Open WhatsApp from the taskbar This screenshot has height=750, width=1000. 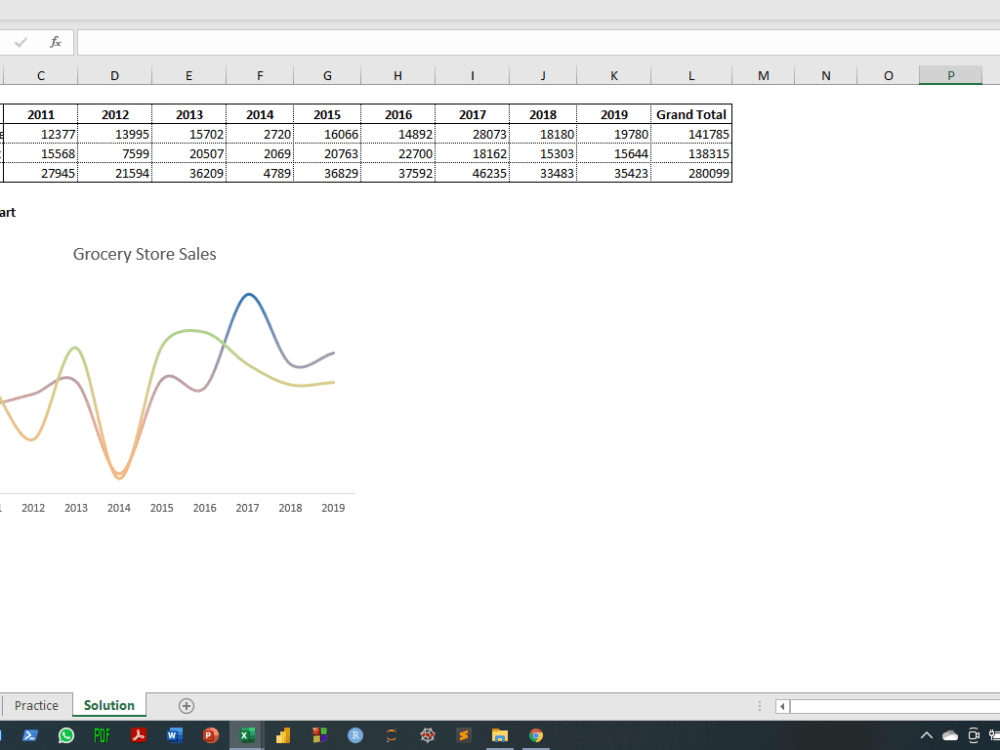(x=66, y=735)
